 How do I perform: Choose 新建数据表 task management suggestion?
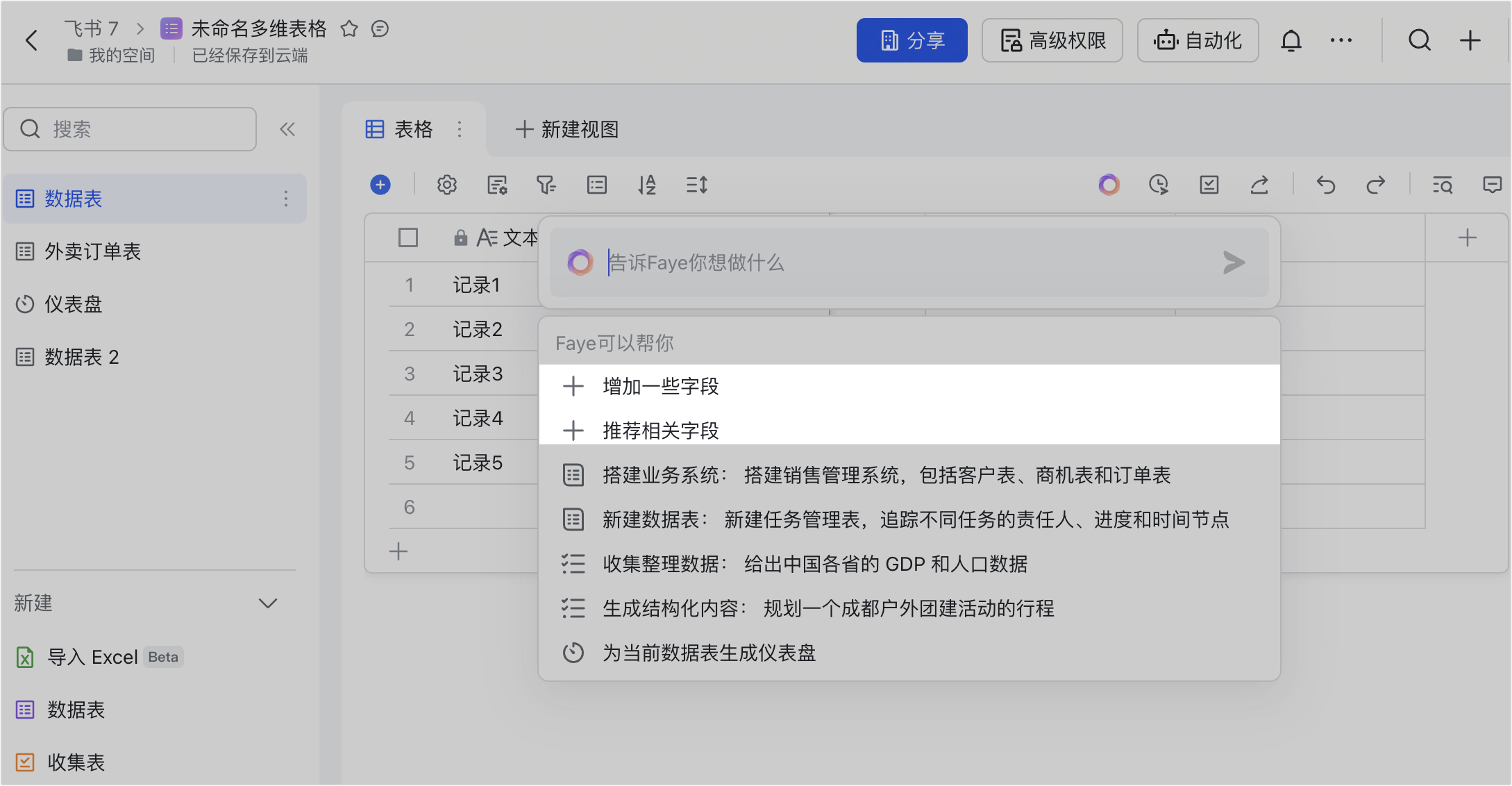click(x=909, y=519)
